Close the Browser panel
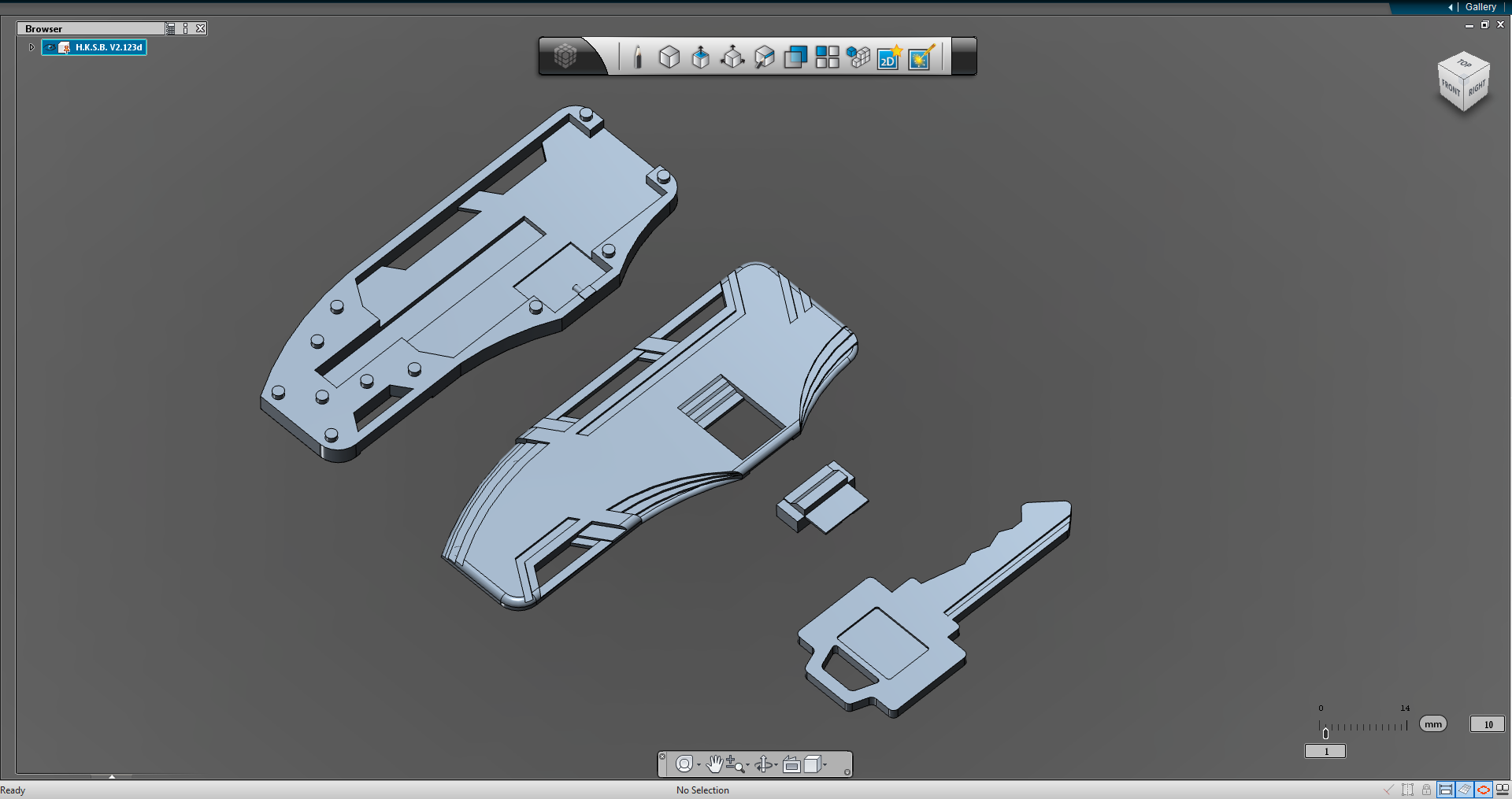This screenshot has width=1512, height=799. (x=201, y=28)
